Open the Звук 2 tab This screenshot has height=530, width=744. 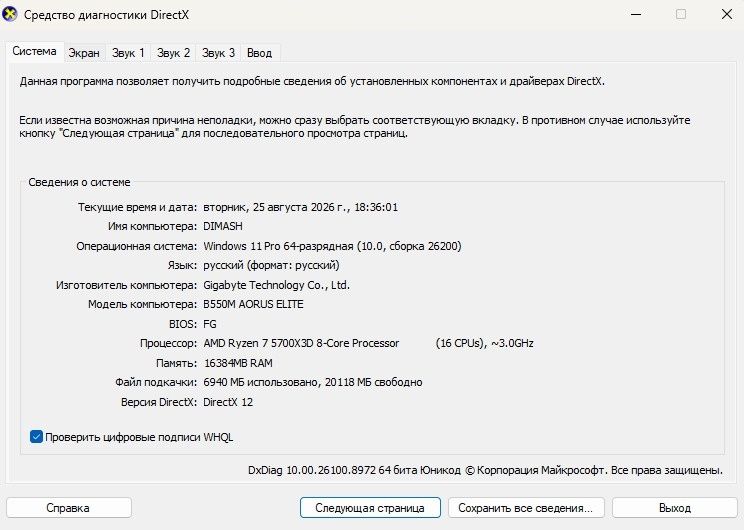[x=173, y=53]
